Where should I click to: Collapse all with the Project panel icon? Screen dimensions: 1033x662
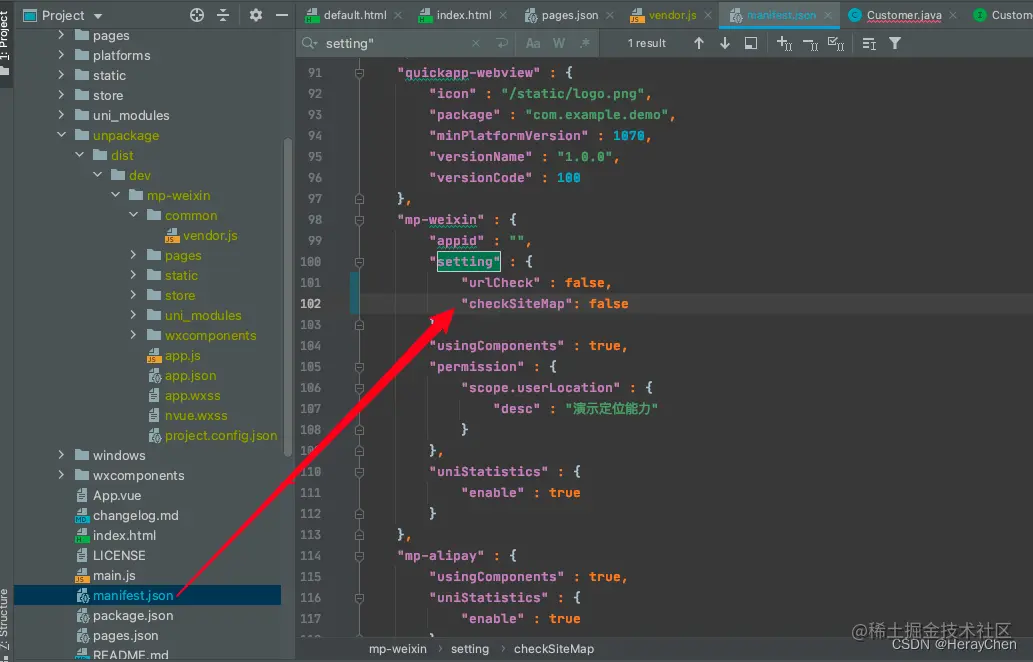click(x=223, y=15)
